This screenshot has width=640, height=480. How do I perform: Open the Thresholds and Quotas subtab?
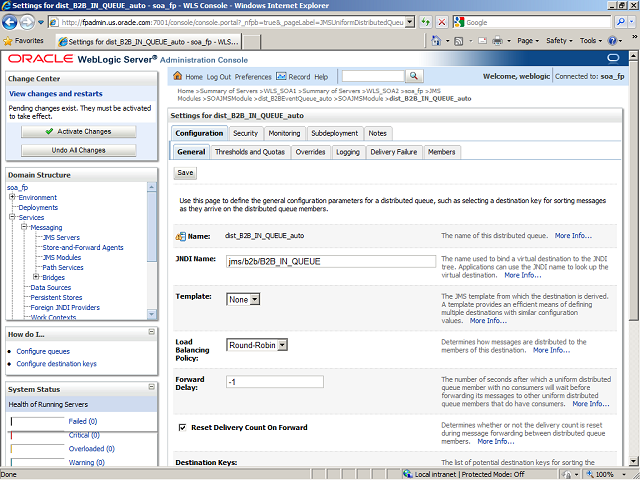click(251, 152)
